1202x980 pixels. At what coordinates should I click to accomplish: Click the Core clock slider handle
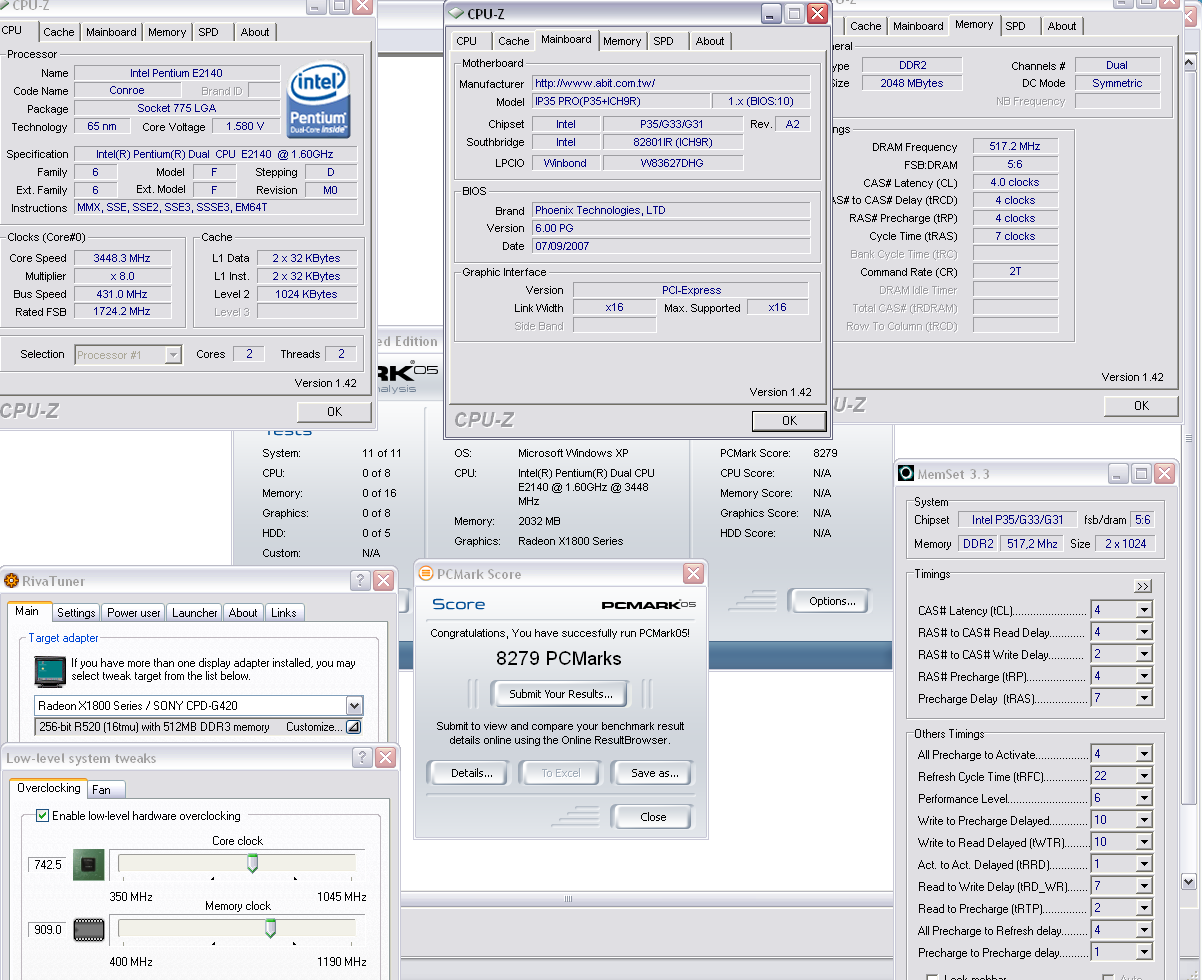[253, 863]
